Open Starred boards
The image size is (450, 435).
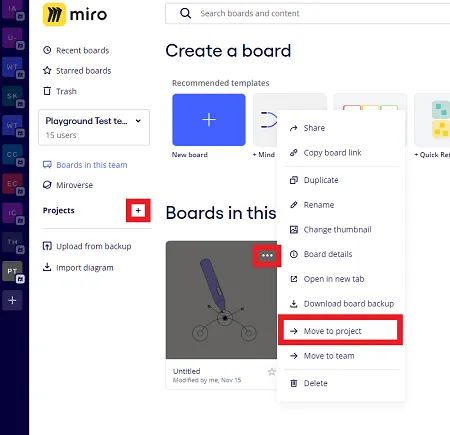click(x=77, y=71)
